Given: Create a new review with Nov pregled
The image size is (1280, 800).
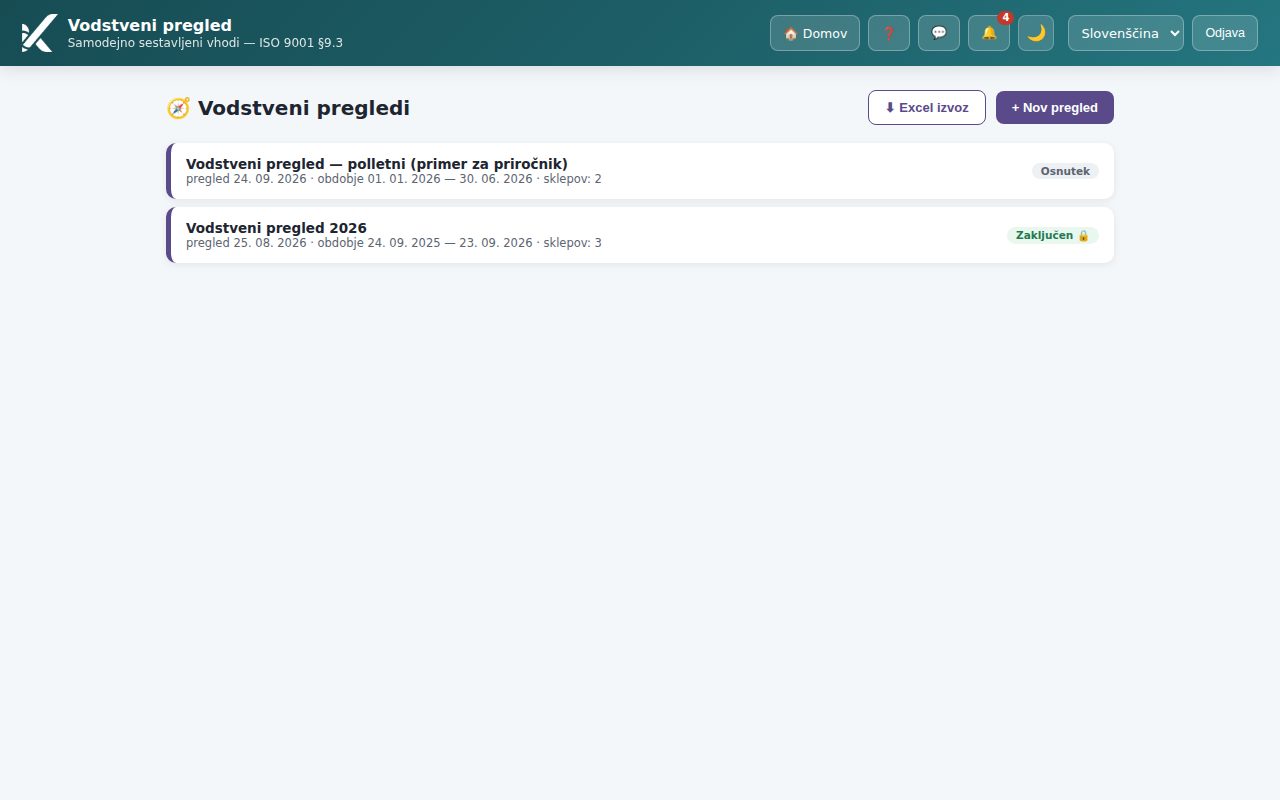Looking at the screenshot, I should tap(1055, 107).
